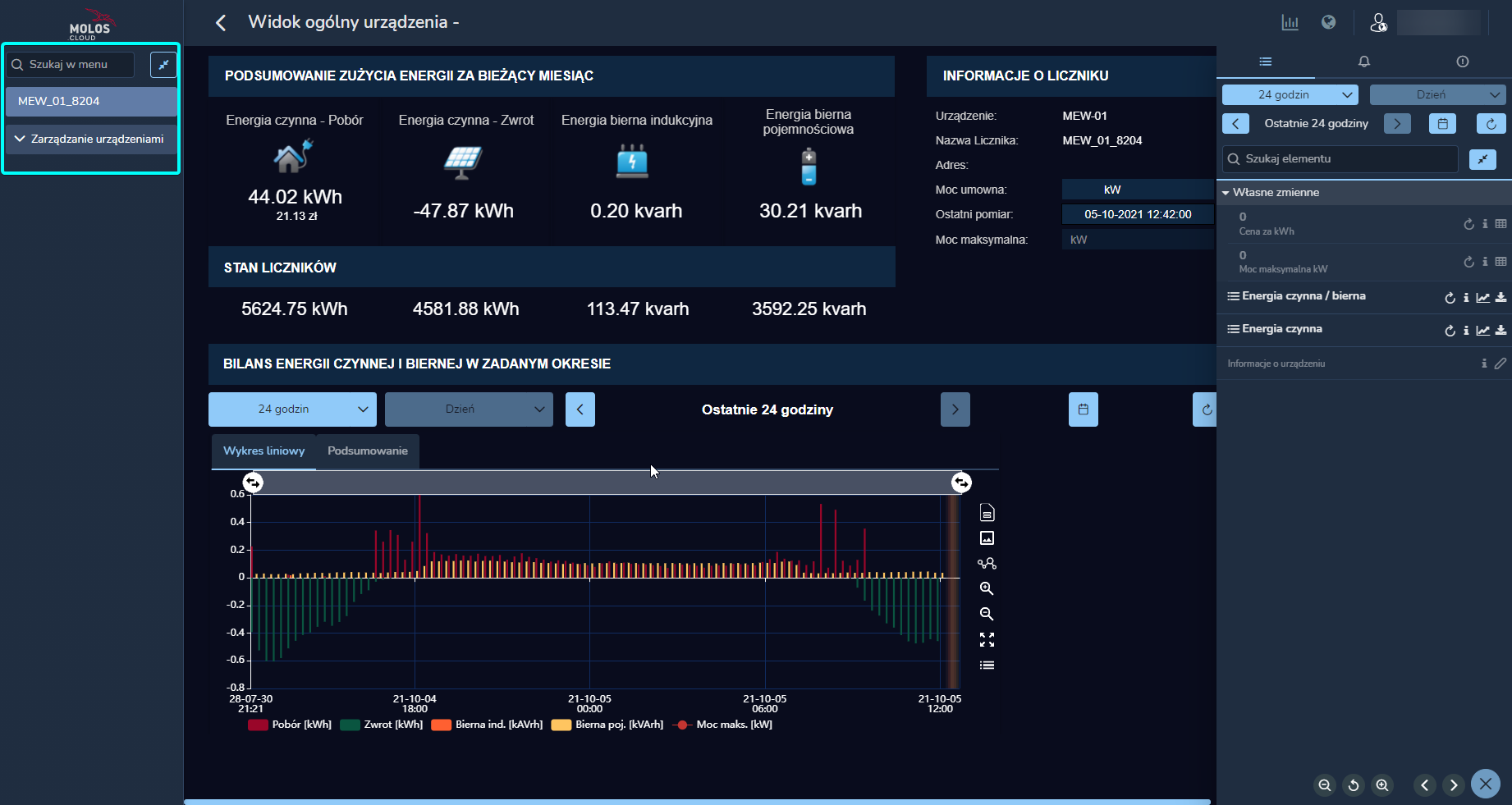
Task: Go to next period in chart section
Action: click(955, 409)
